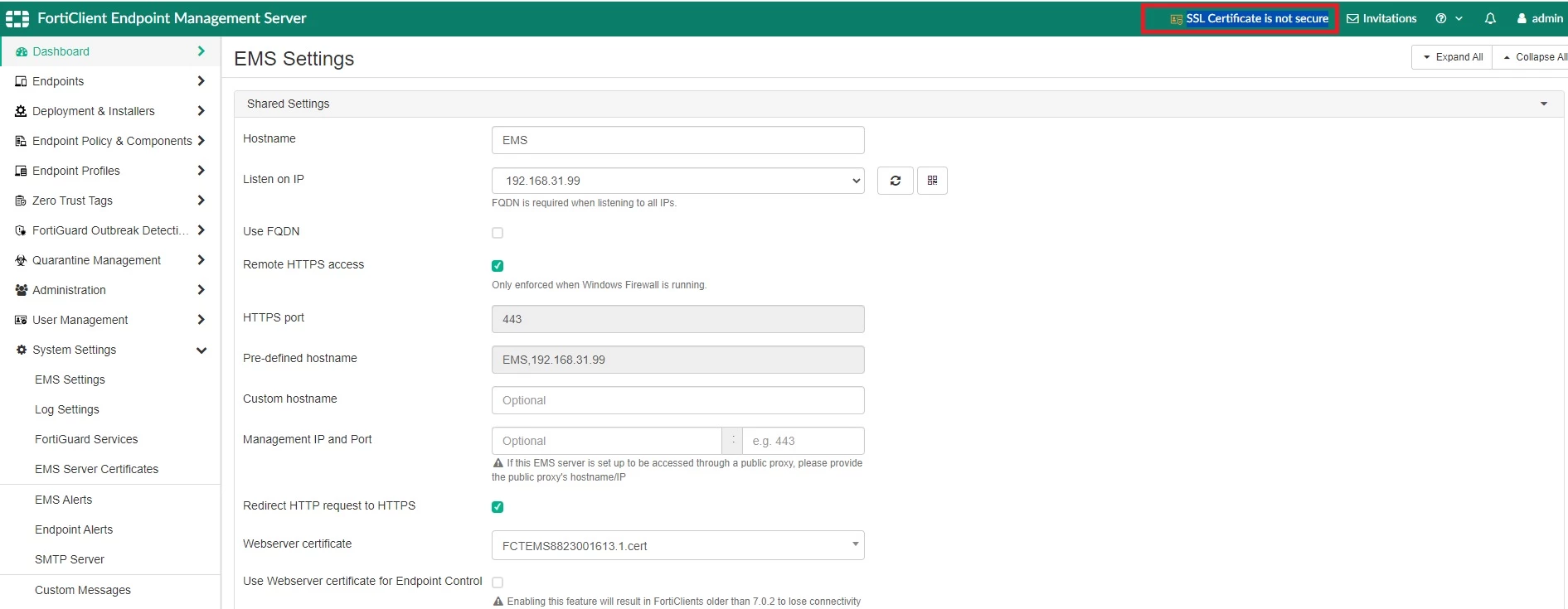The height and width of the screenshot is (609, 1568).
Task: Click the User Management ID card icon
Action: [22, 320]
